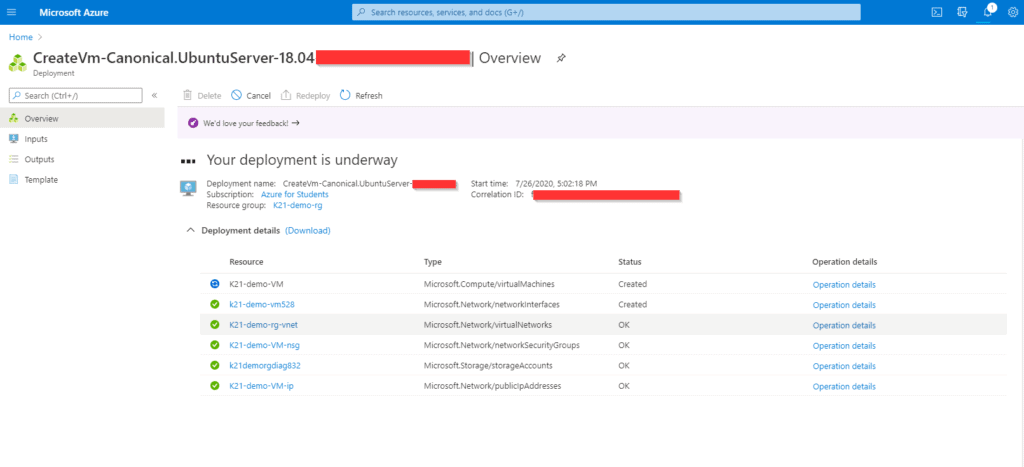Viewport: 1024px width, 467px height.
Task: Click Microsoft.Network/networkSecurityGroups type cell
Action: (502, 345)
